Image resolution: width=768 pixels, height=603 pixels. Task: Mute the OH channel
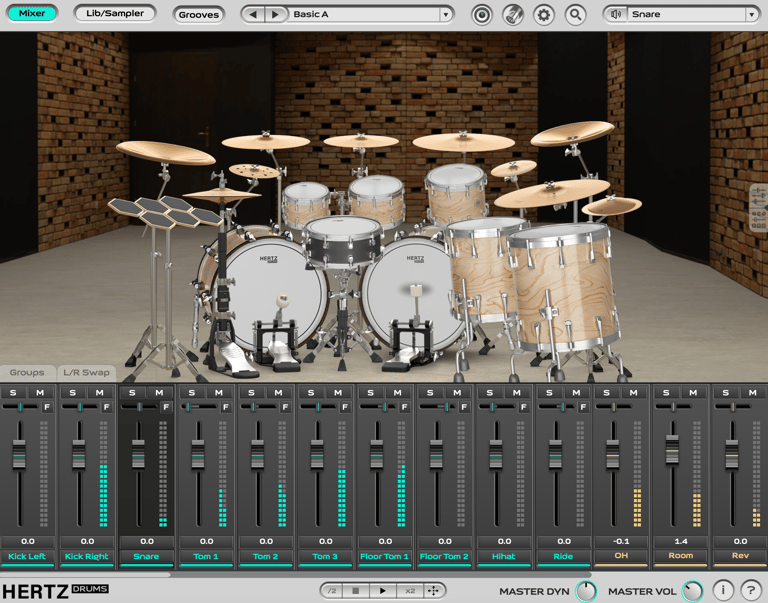634,393
